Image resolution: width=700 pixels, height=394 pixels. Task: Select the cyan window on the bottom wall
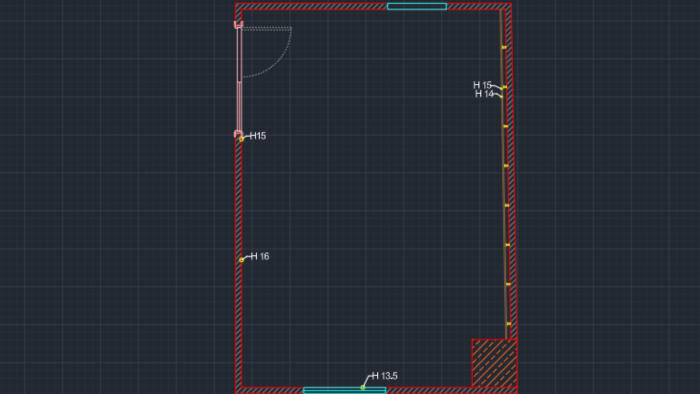(344, 390)
